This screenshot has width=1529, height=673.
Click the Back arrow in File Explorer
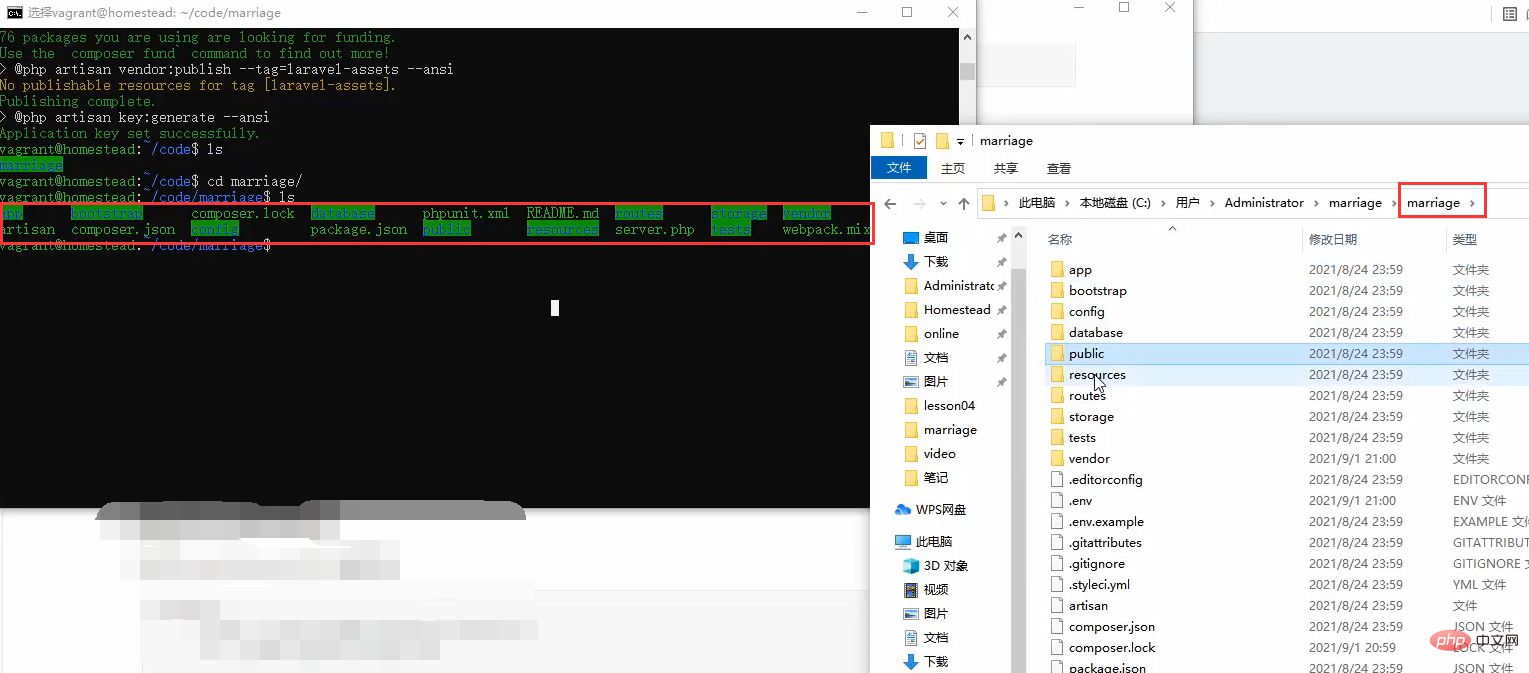pos(890,203)
